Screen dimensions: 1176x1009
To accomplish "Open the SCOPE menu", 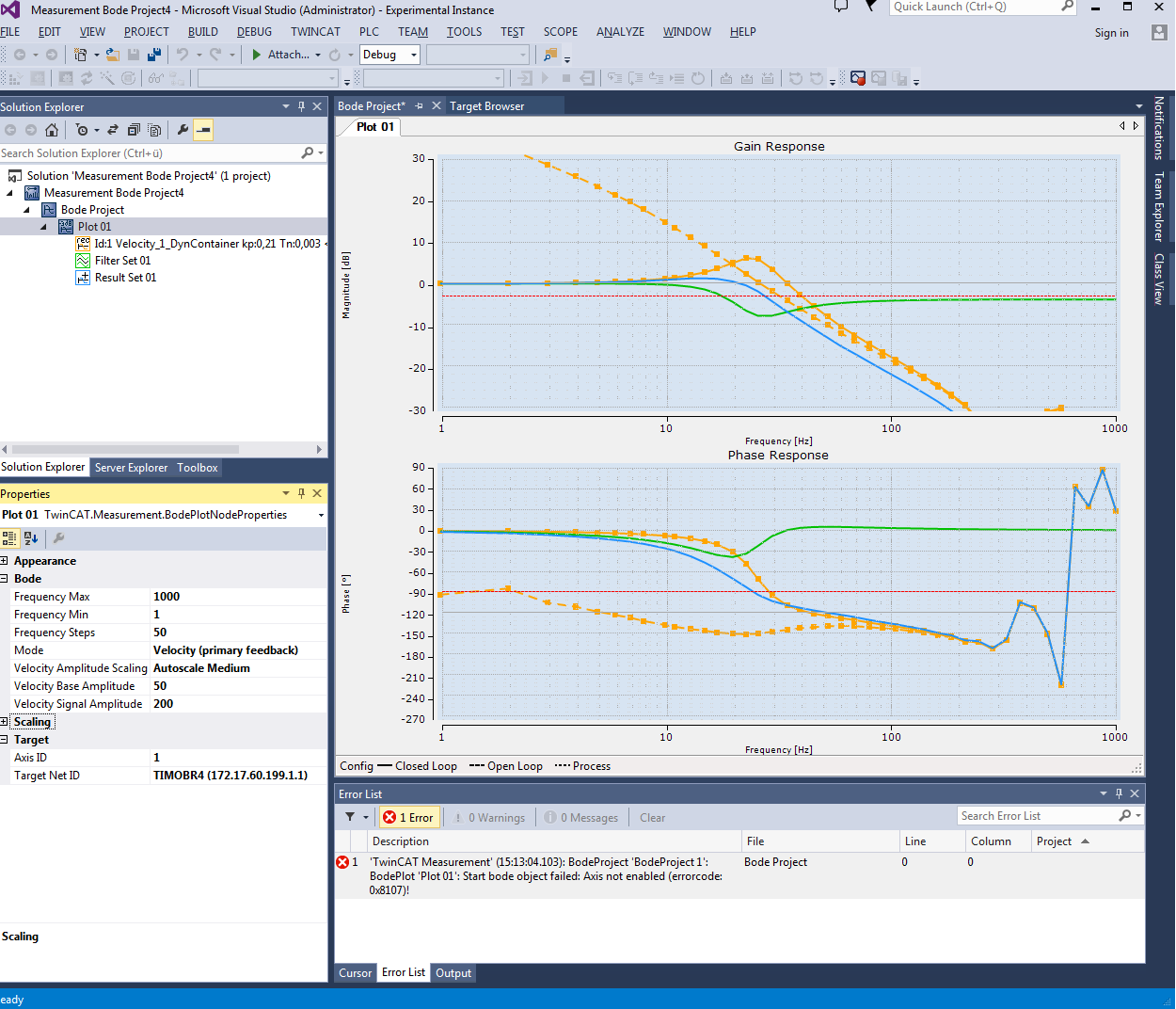I will [x=560, y=32].
